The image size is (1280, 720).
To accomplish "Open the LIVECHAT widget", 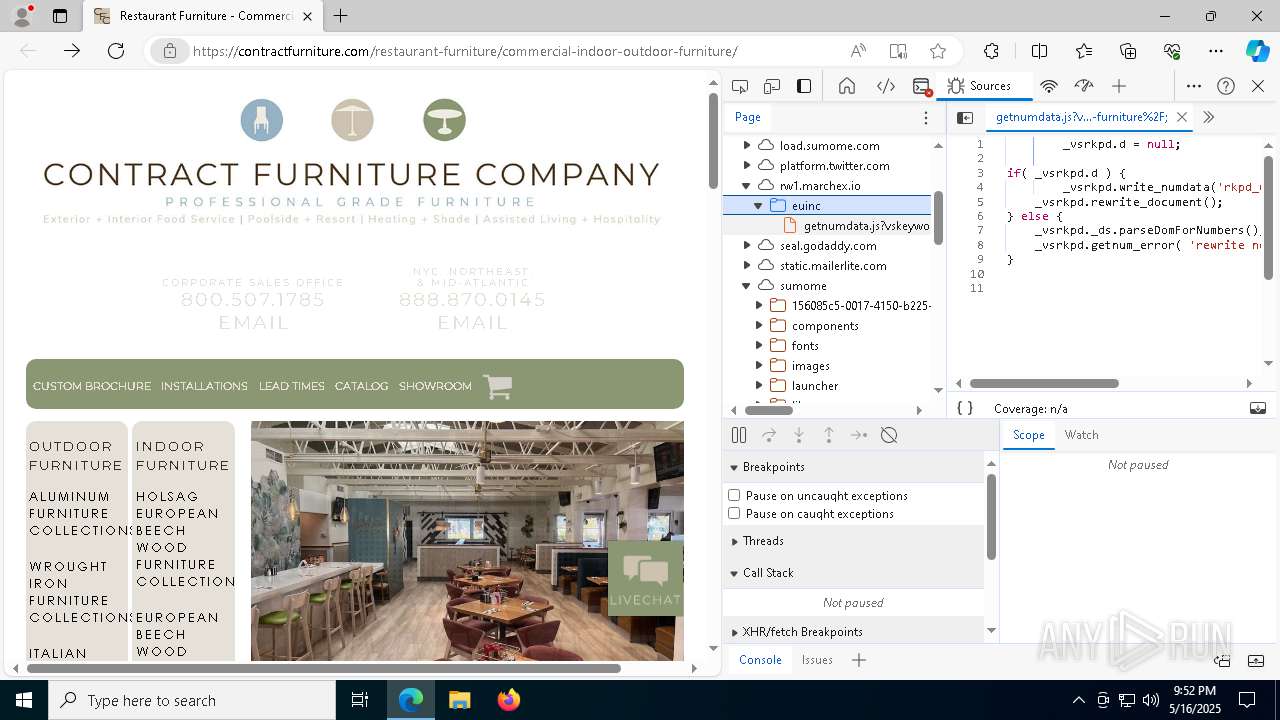I will (x=645, y=578).
